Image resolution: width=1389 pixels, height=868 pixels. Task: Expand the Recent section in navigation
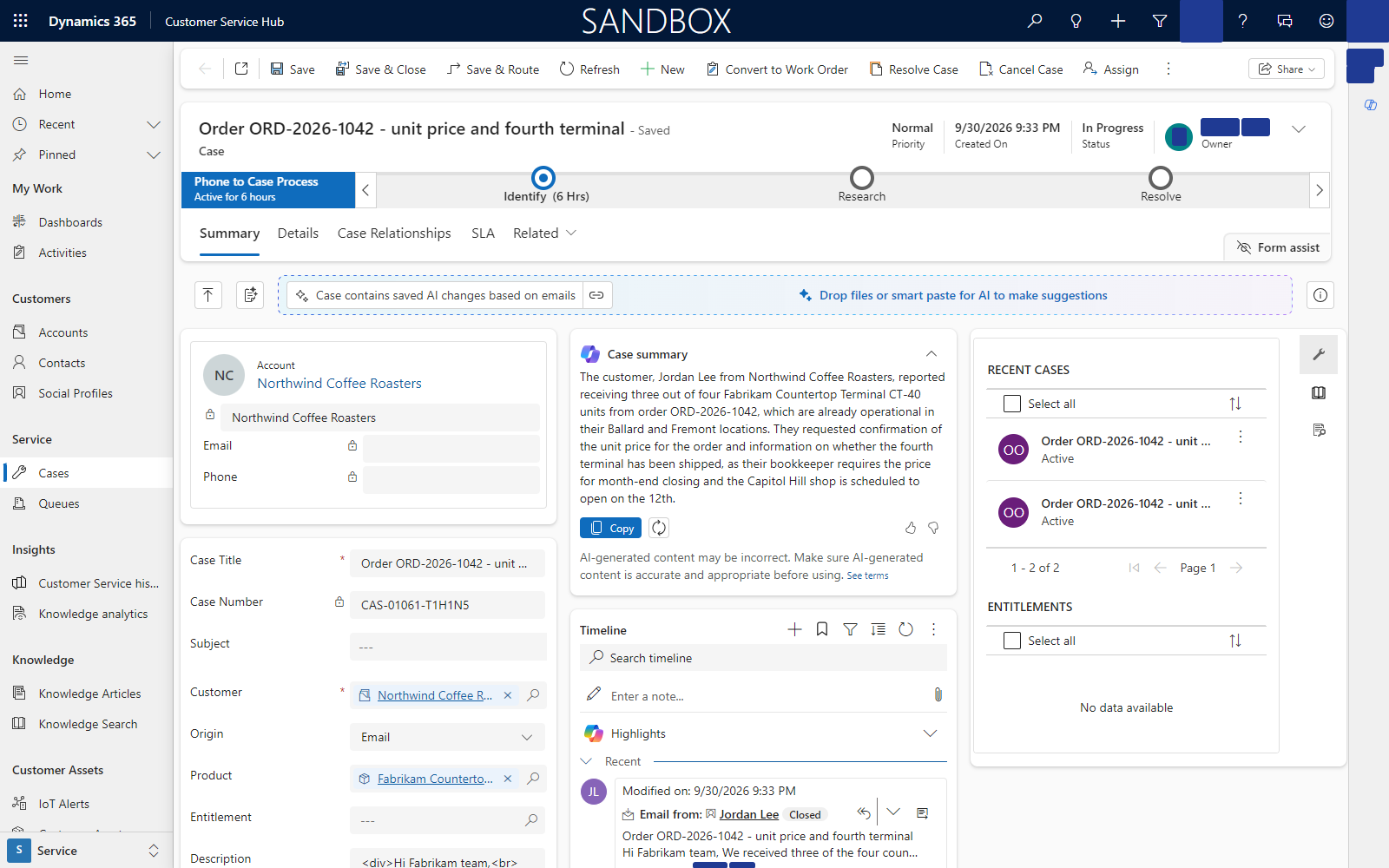(x=154, y=124)
